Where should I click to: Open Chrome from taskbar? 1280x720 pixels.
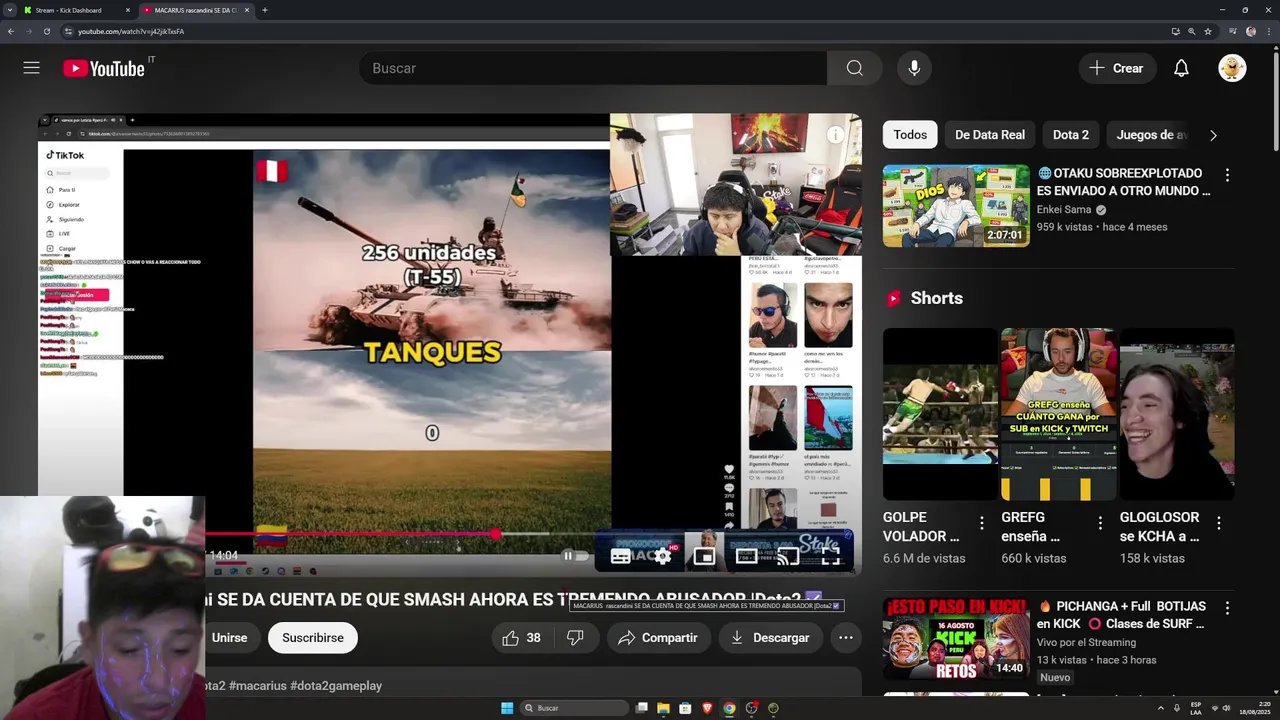coord(729,708)
